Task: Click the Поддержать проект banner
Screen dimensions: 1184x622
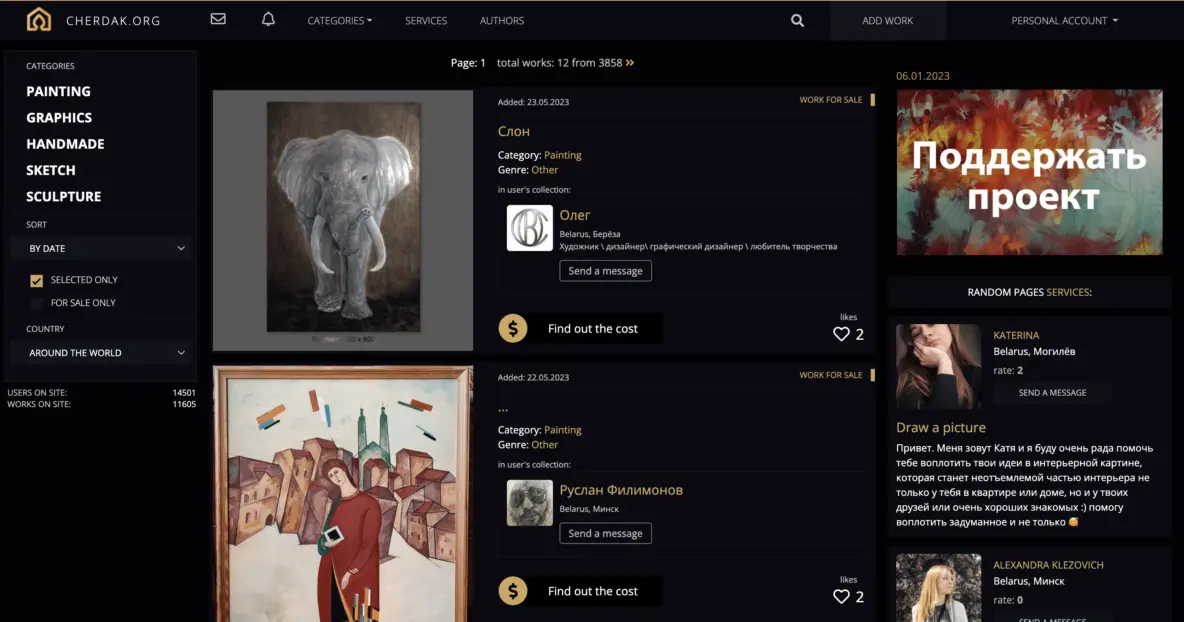Action: point(1029,172)
